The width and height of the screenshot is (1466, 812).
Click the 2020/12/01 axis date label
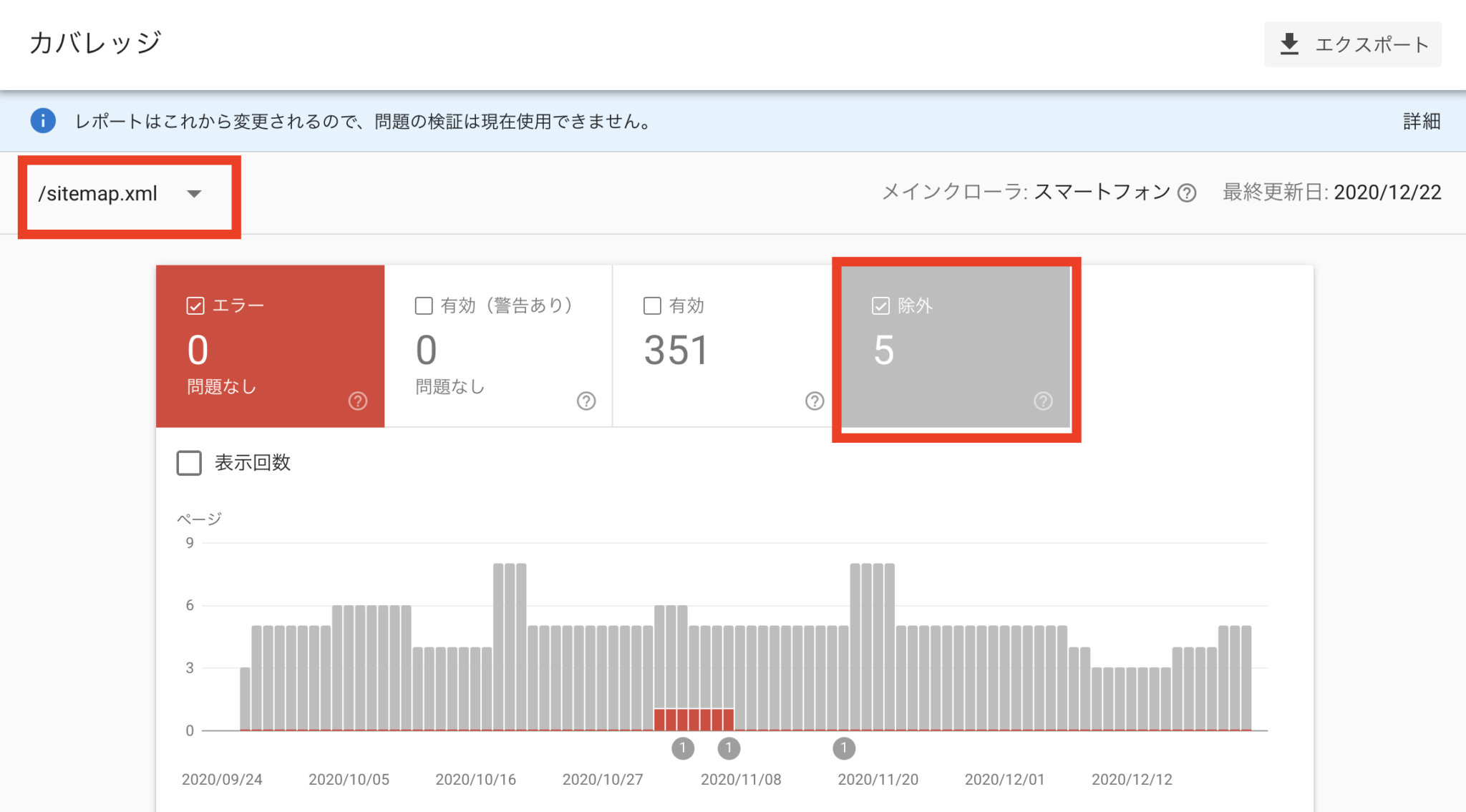[1004, 779]
